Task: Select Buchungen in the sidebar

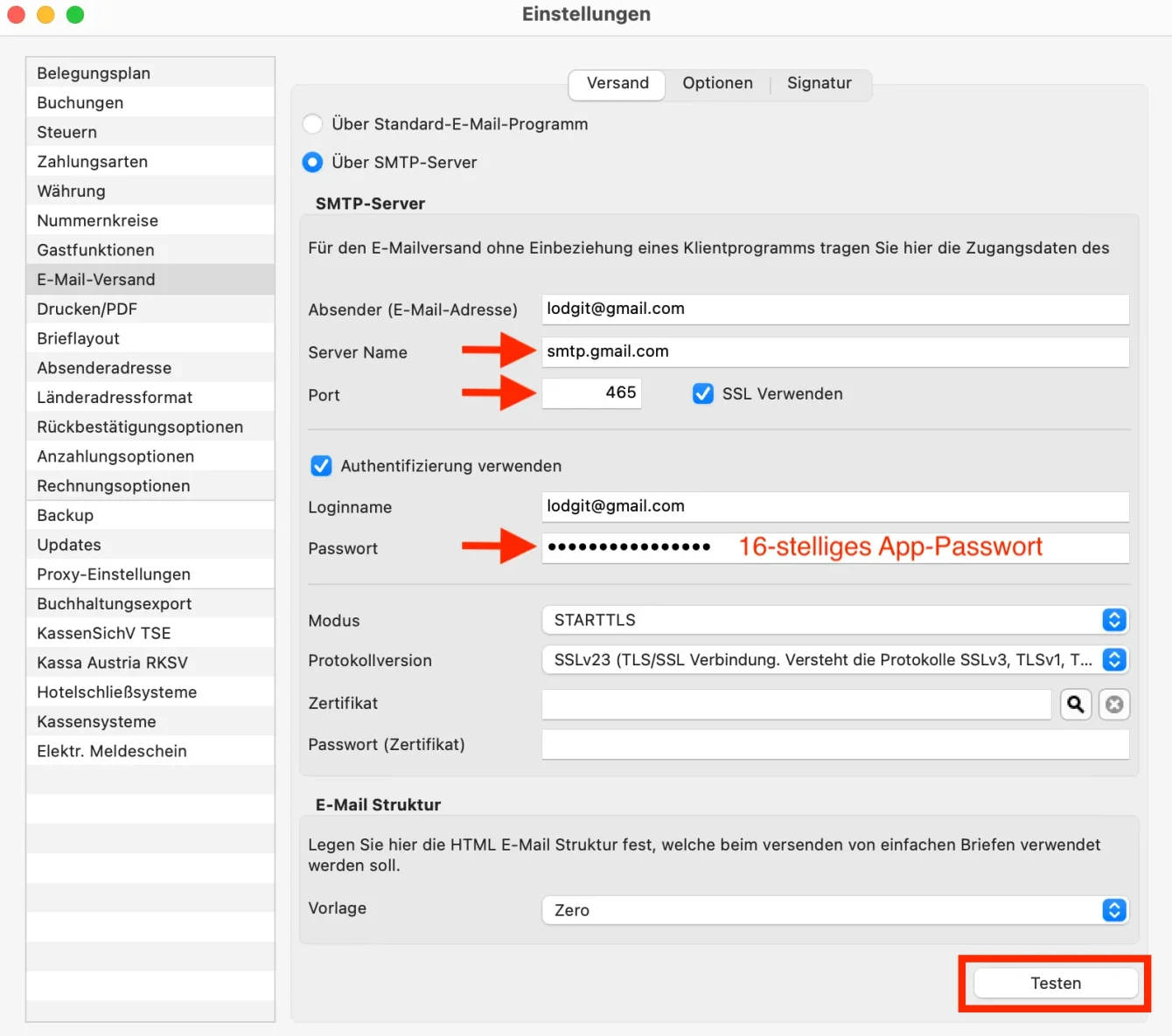Action: click(x=150, y=103)
